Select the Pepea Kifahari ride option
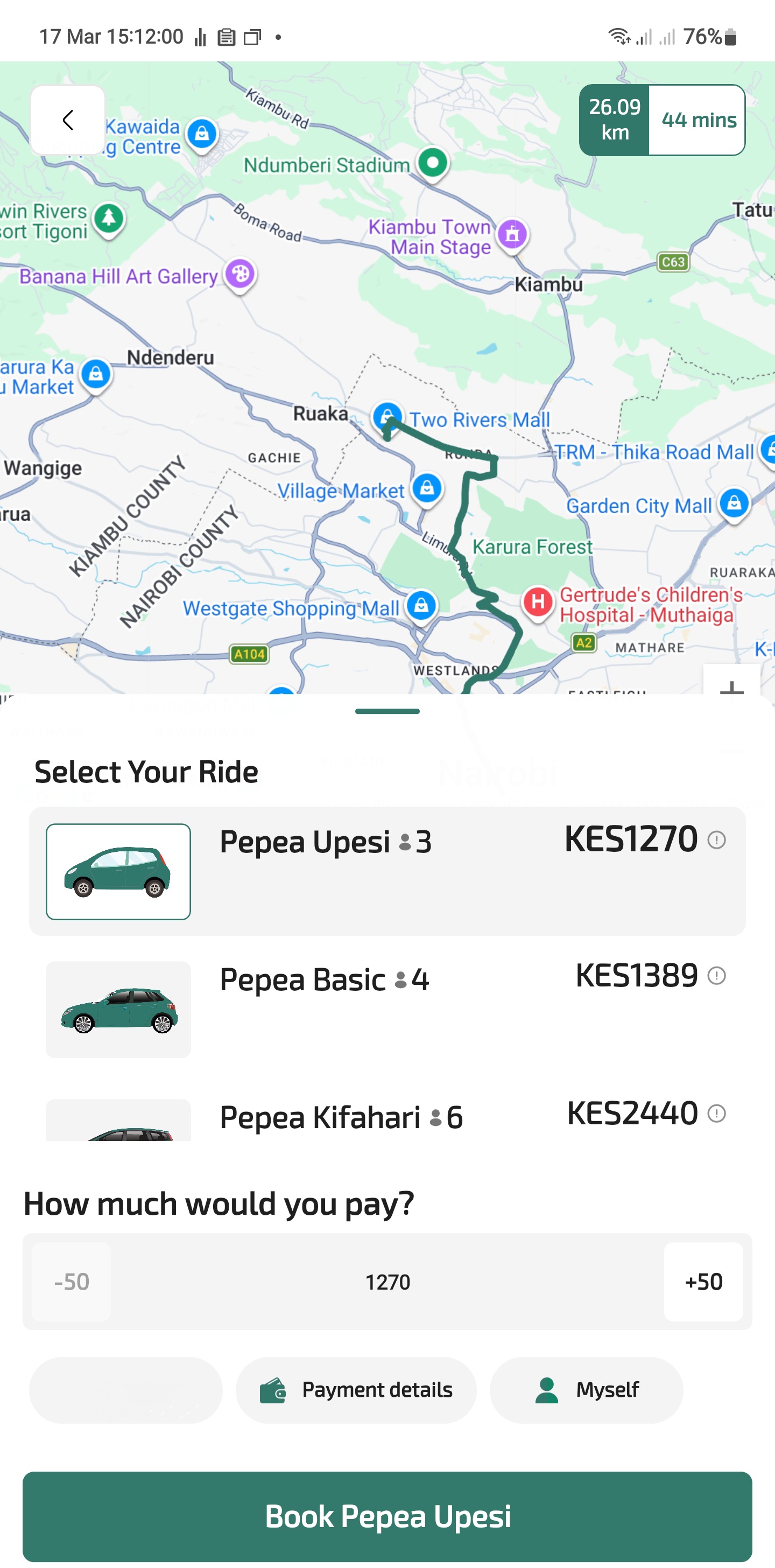 tap(387, 1119)
